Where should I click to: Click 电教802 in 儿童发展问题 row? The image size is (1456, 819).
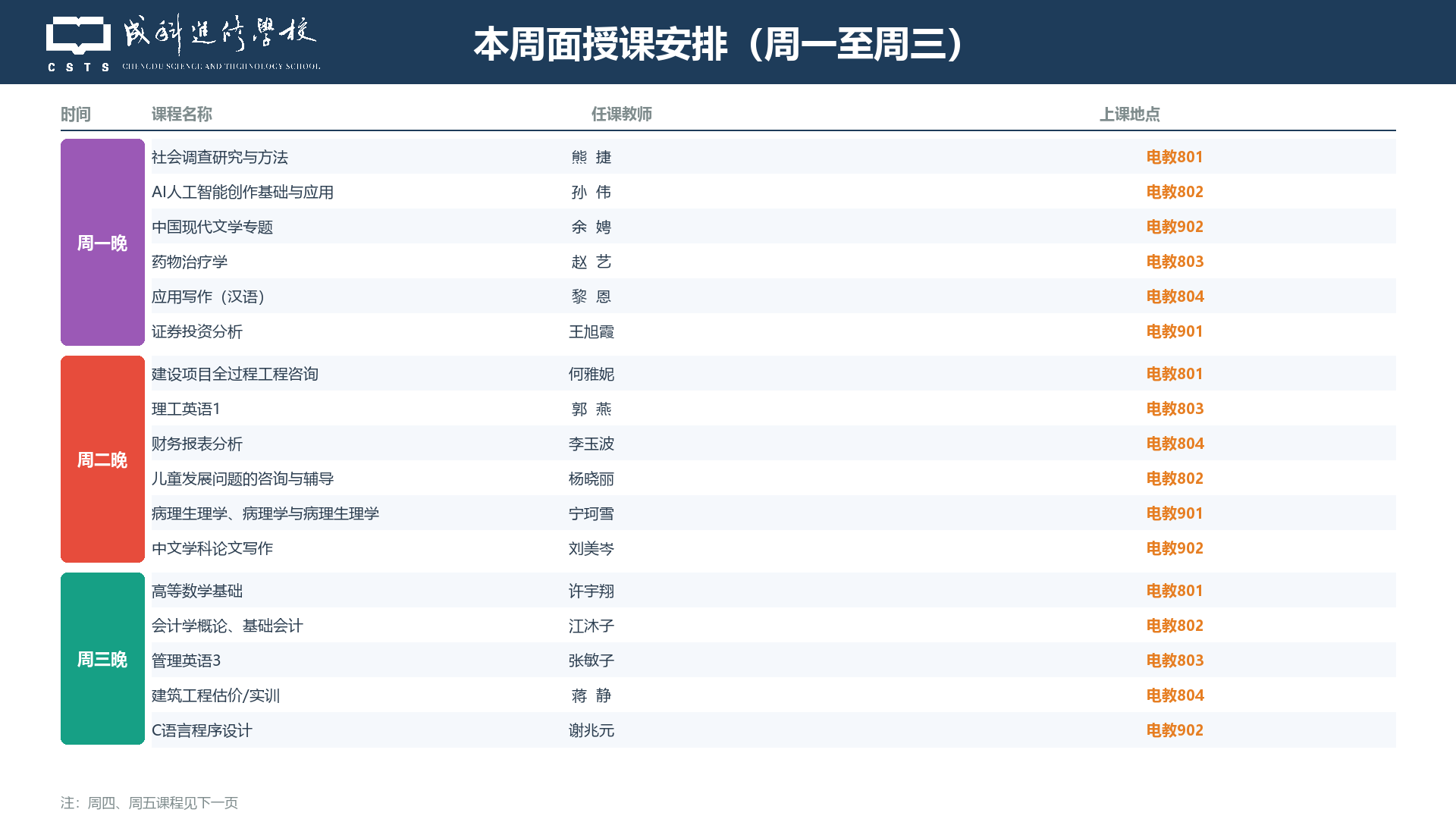(x=1175, y=479)
